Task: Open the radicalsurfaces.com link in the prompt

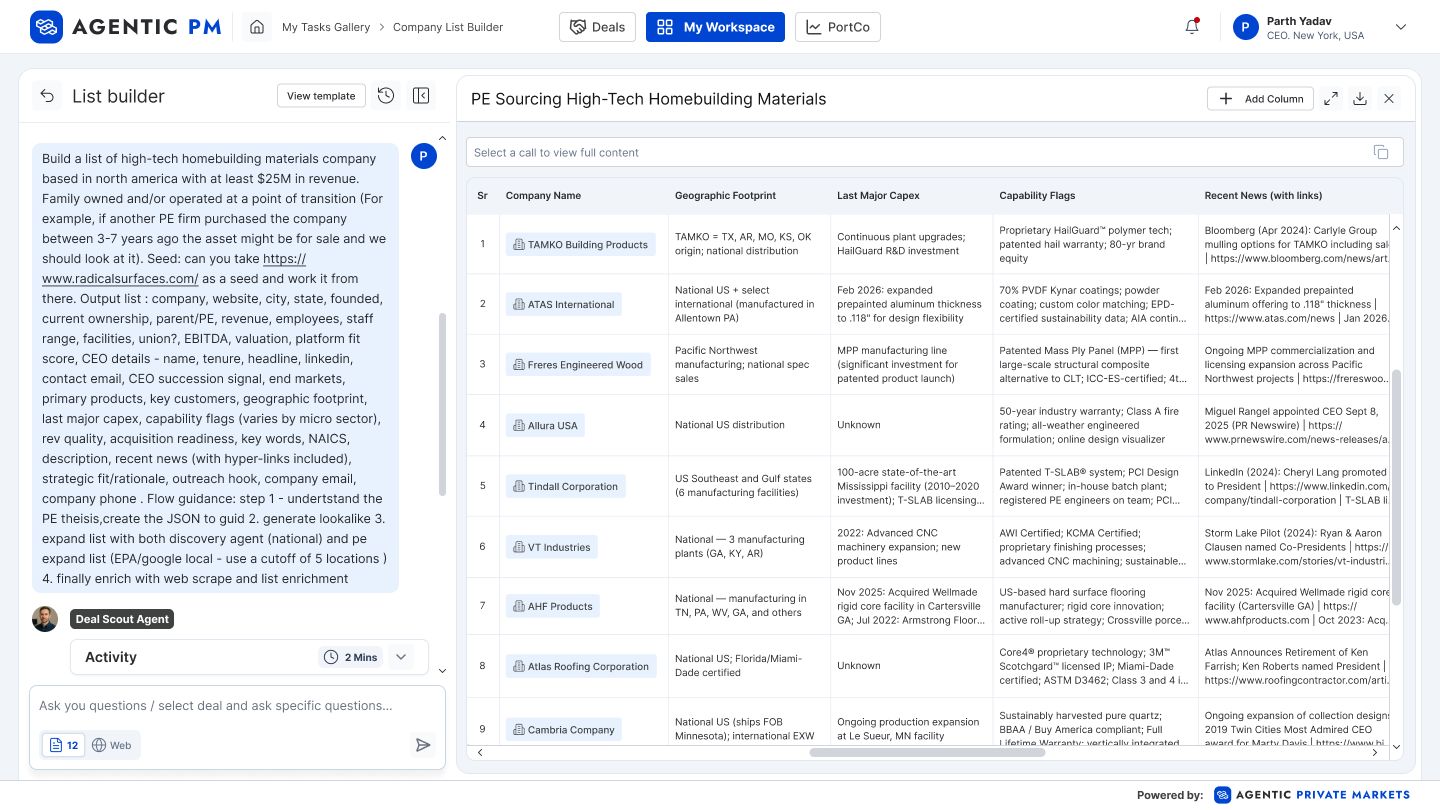Action: pyautogui.click(x=120, y=279)
